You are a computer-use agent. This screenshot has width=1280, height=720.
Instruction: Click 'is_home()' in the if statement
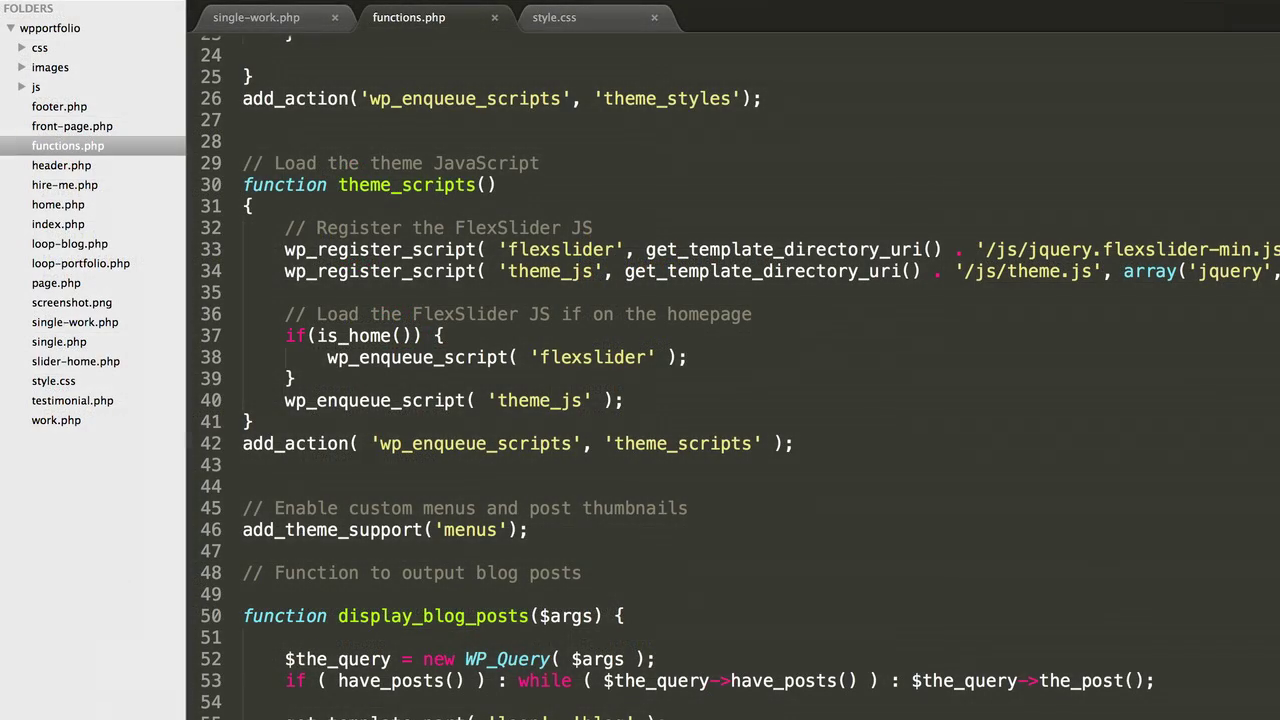(364, 336)
